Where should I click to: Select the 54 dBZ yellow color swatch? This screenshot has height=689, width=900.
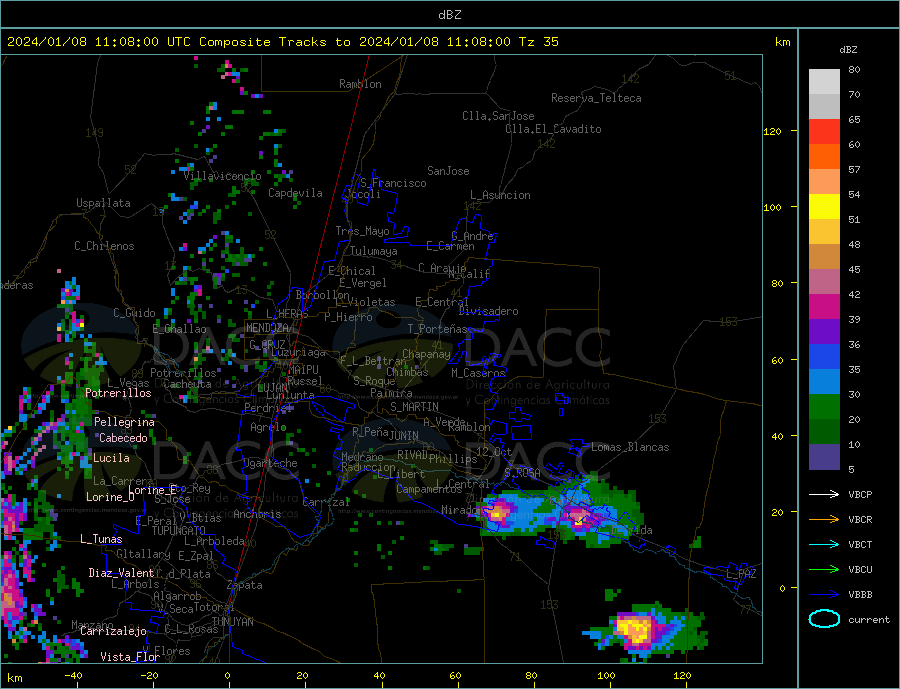click(x=824, y=207)
